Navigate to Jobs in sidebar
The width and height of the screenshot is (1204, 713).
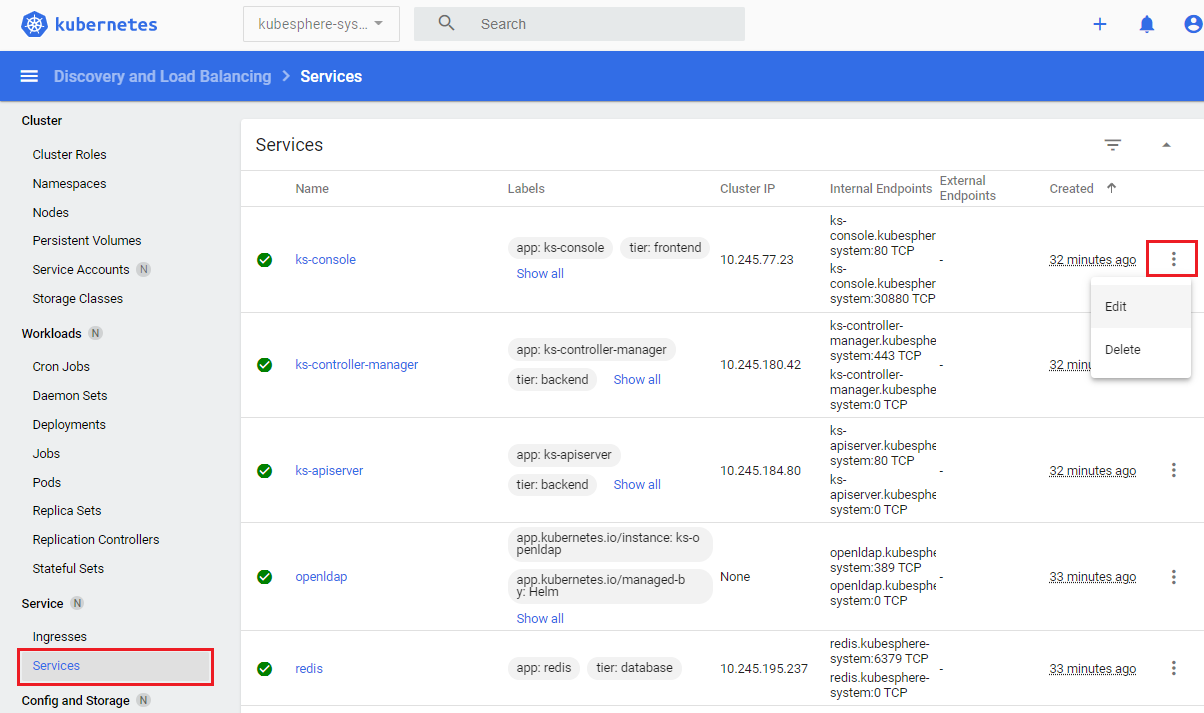click(x=46, y=453)
